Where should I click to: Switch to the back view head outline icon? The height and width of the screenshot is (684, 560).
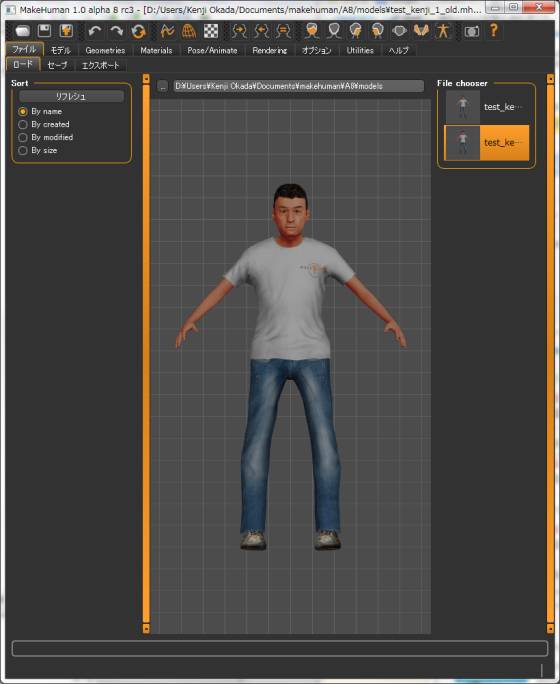334,31
